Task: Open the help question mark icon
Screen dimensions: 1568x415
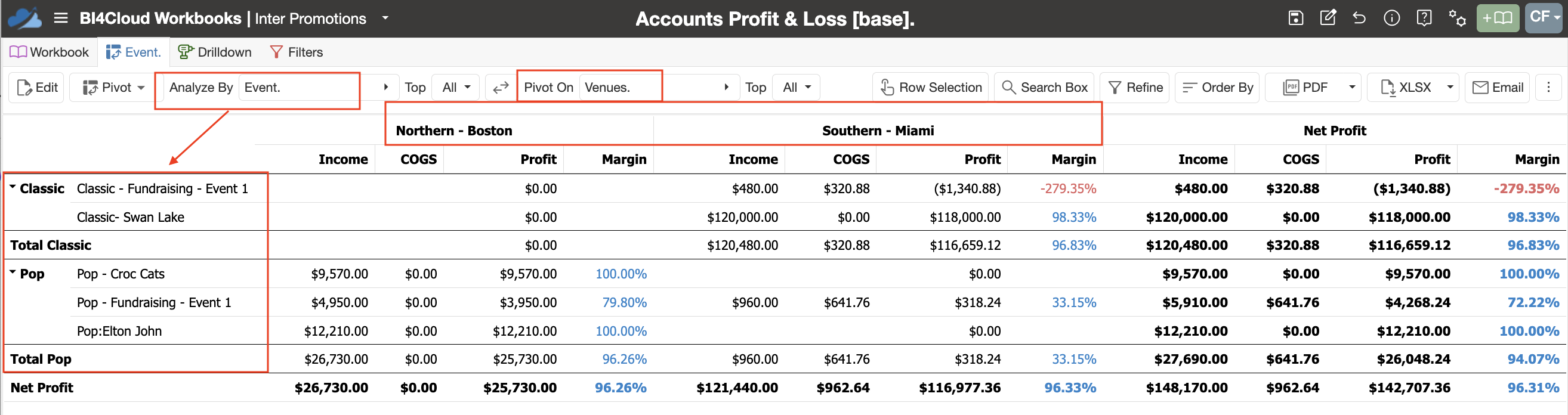Action: point(1424,18)
